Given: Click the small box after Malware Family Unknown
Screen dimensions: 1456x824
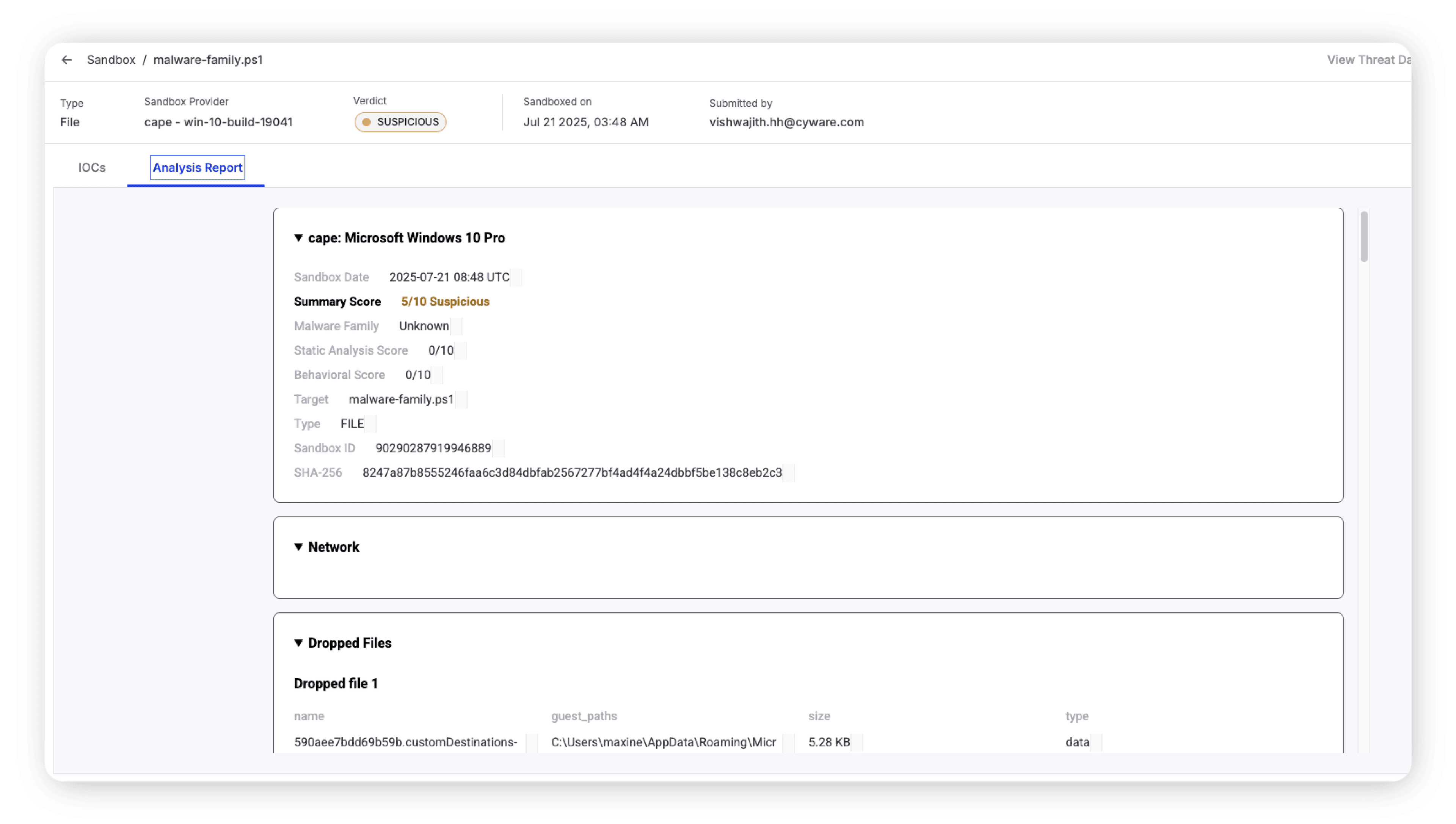Looking at the screenshot, I should point(456,327).
